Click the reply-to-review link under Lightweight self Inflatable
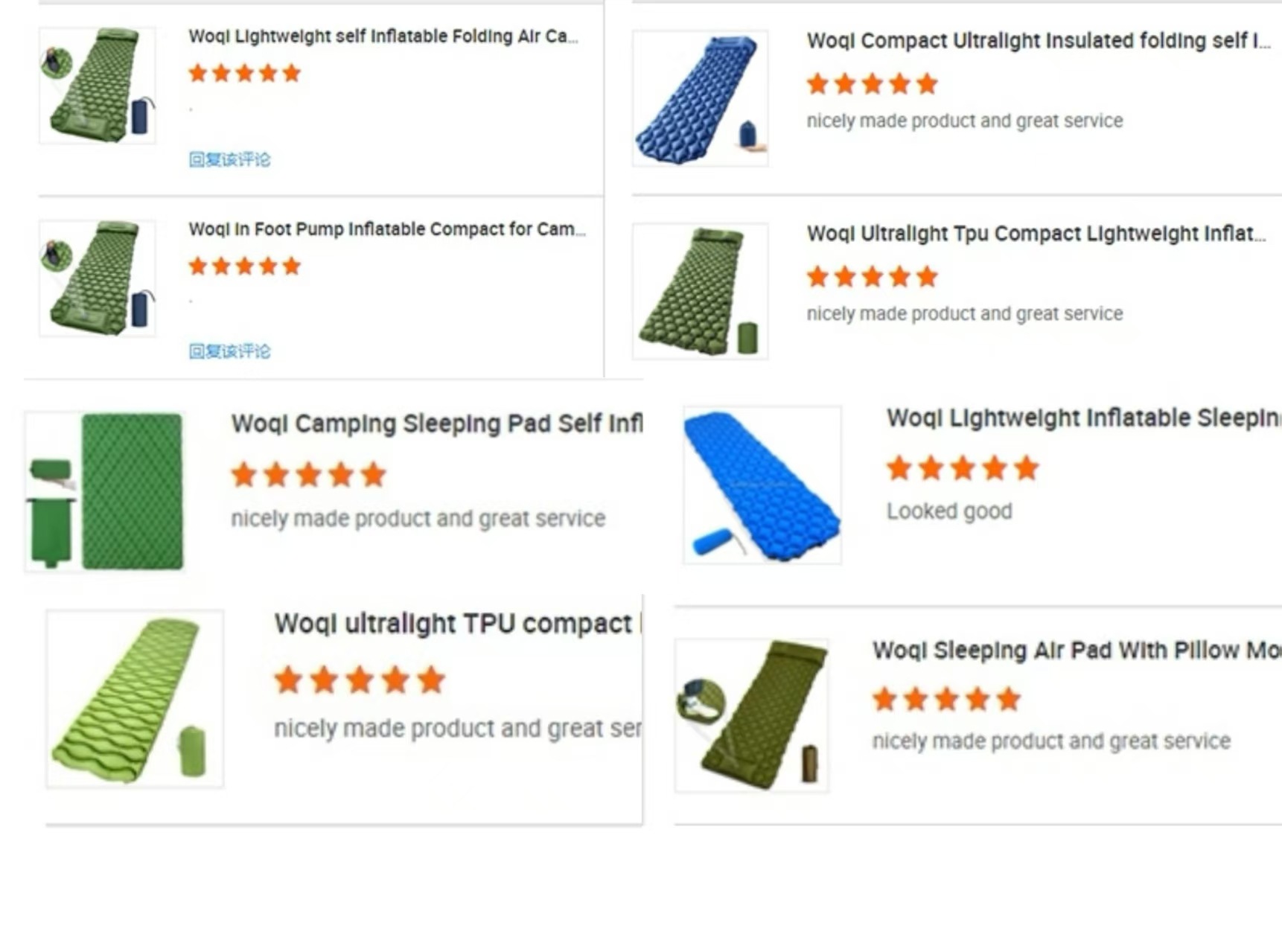Screen dimensions: 1282x952 point(229,159)
